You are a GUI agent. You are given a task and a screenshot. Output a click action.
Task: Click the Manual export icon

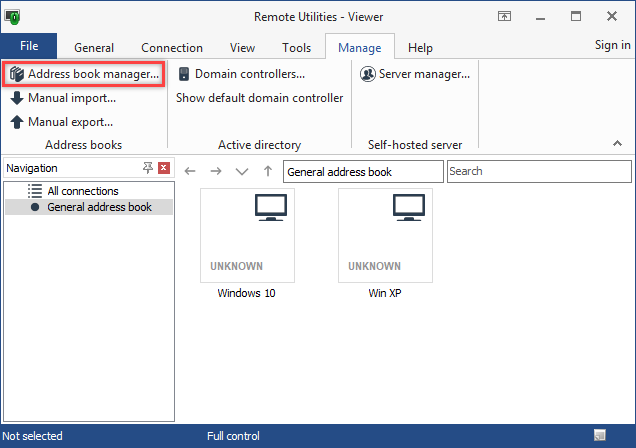click(x=17, y=122)
